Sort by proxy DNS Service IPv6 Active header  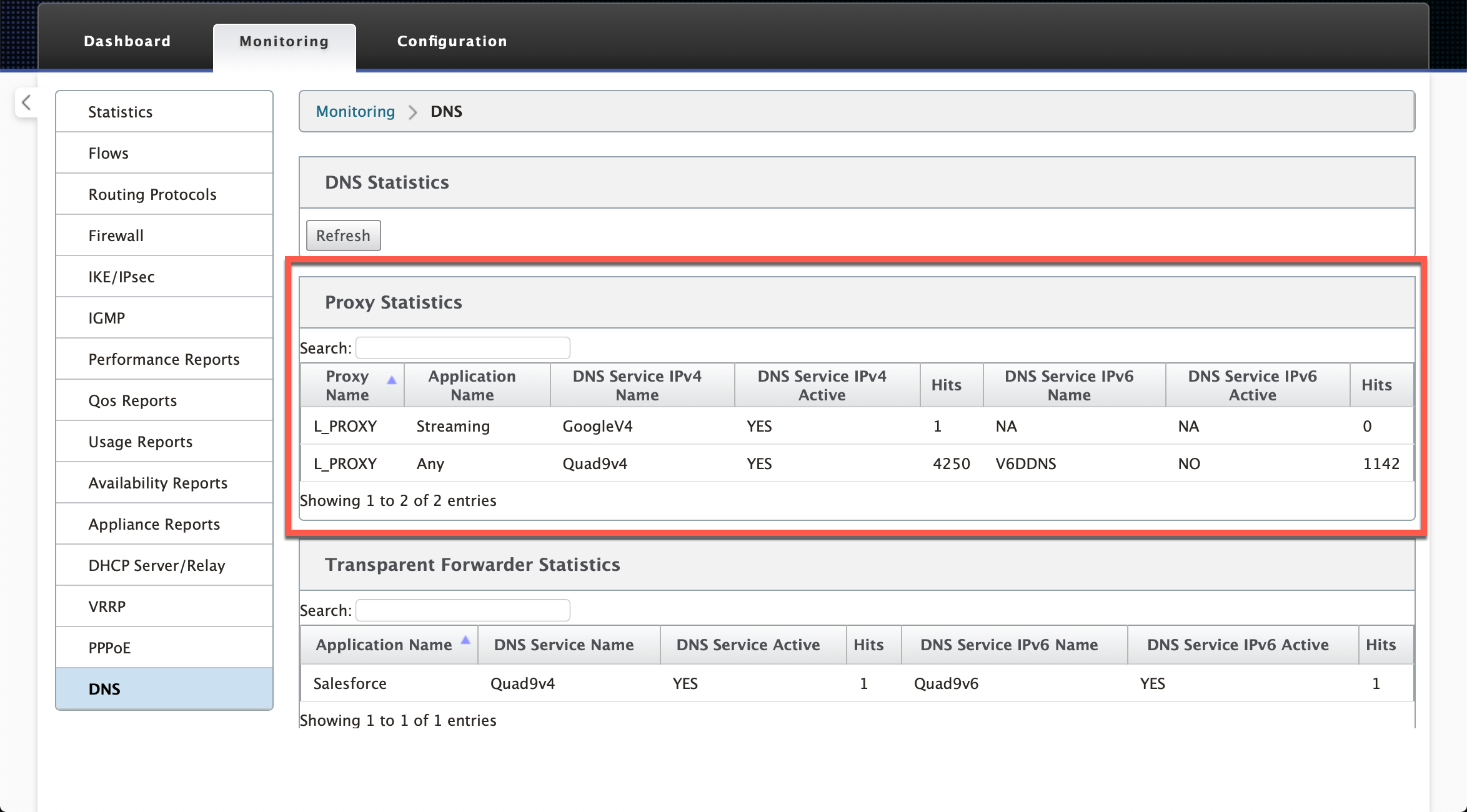click(1258, 385)
